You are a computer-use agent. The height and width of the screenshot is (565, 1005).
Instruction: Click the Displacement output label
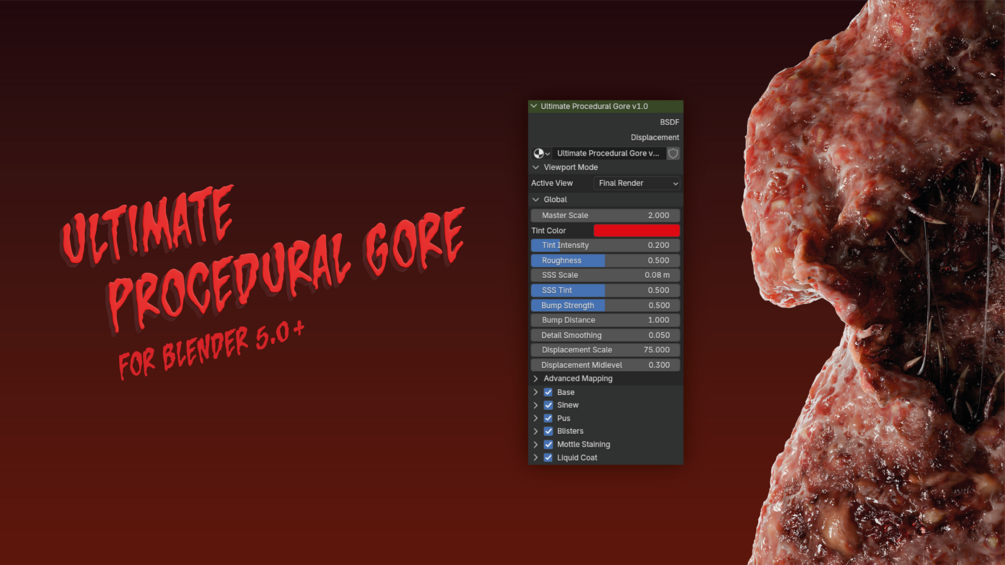(654, 137)
